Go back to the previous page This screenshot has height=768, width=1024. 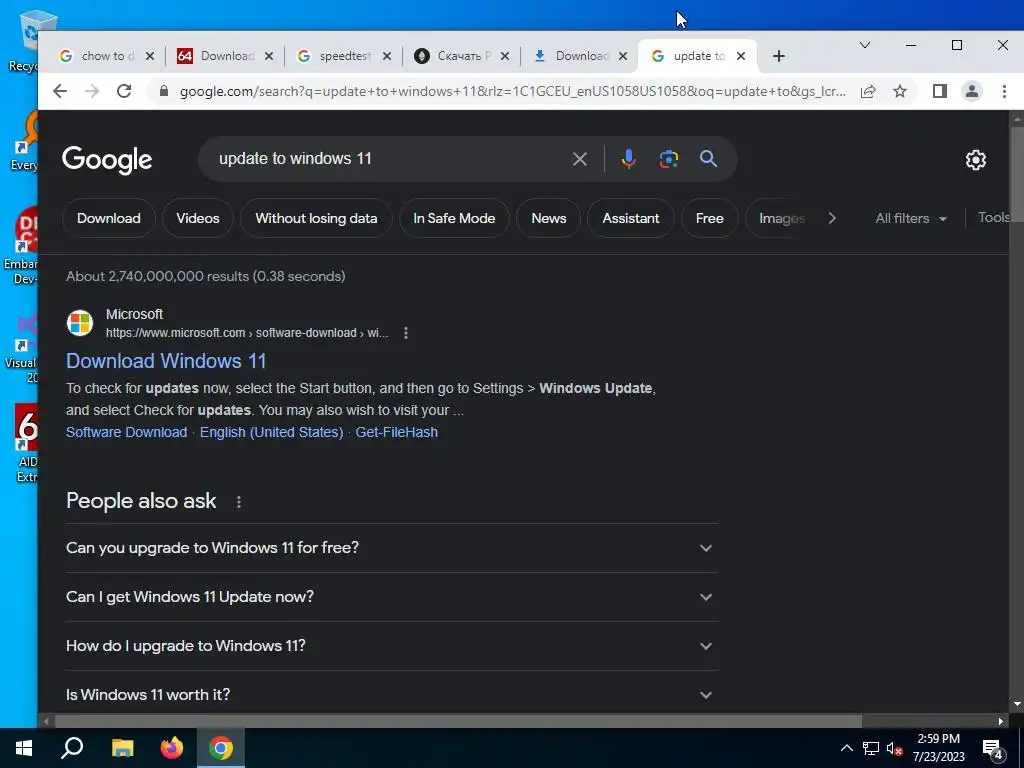pos(60,91)
